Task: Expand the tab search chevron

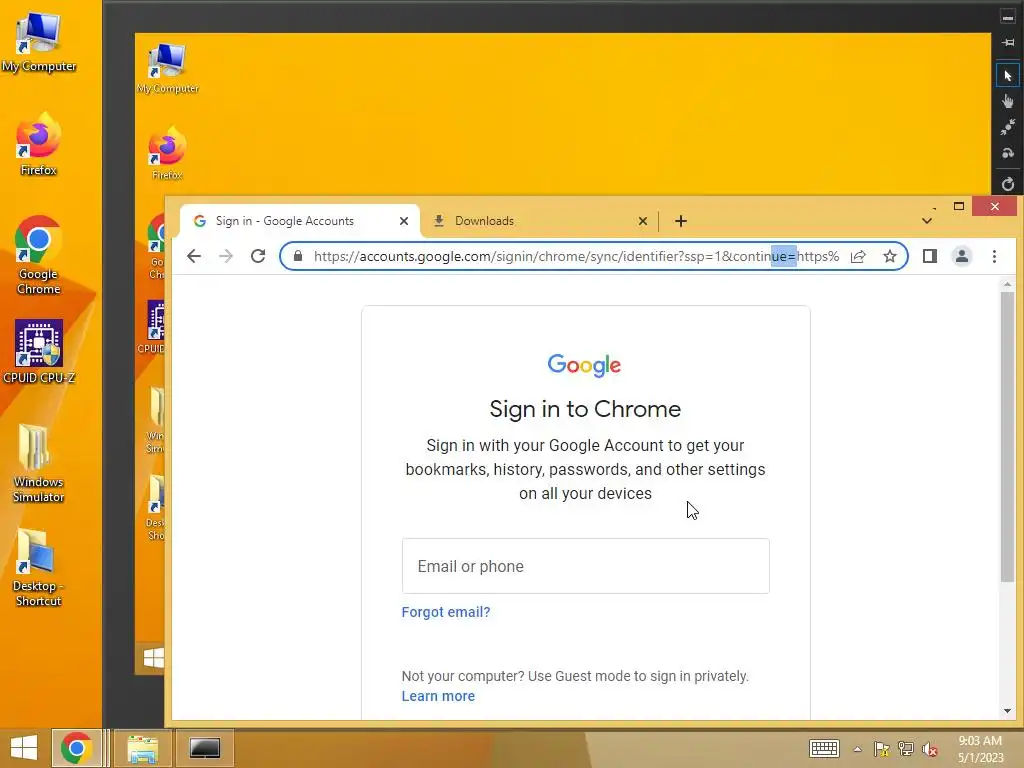Action: 927,221
